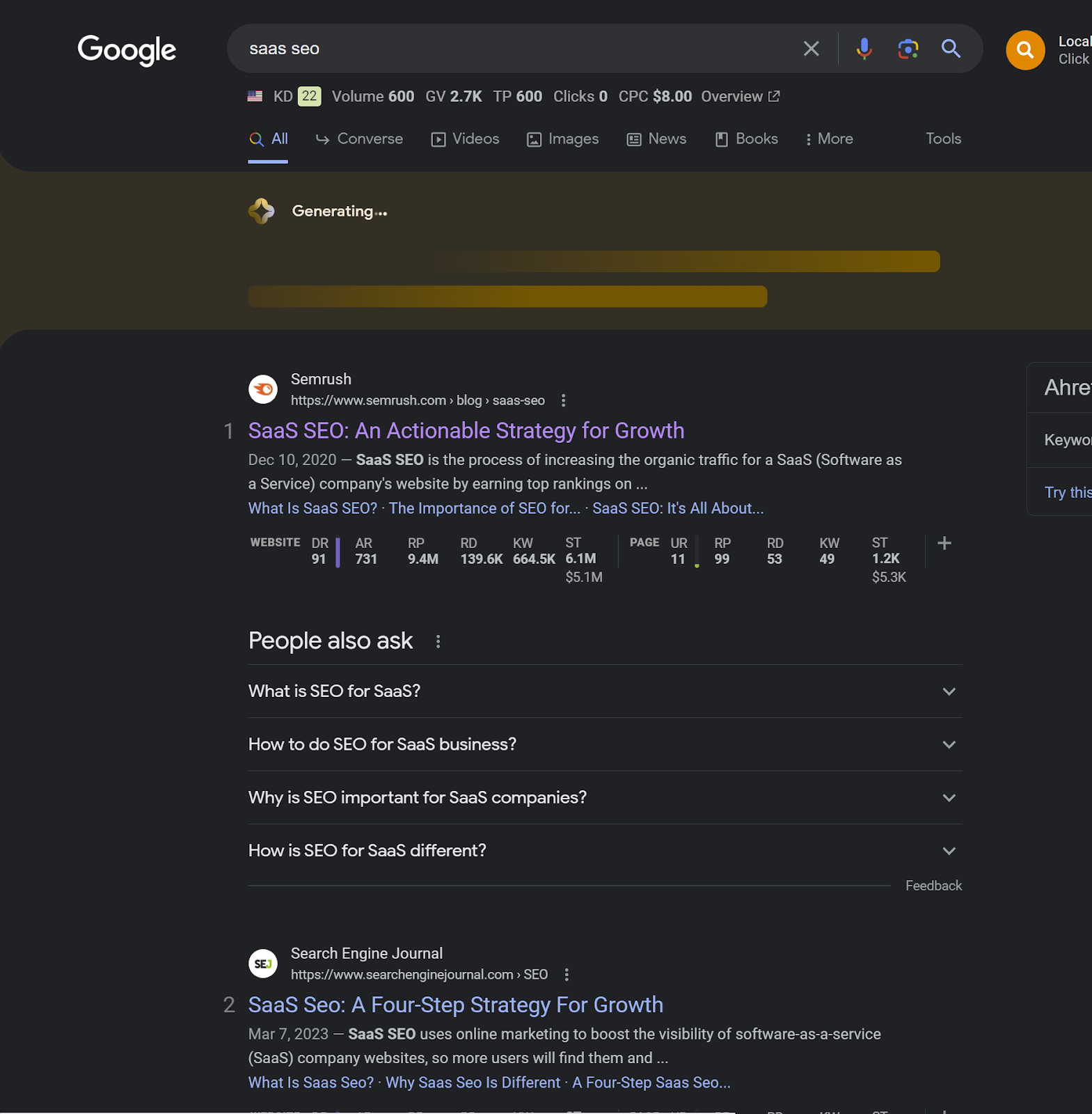Screen dimensions: 1092x1114
Task: Click the orange Ahrefs search extension icon
Action: click(x=1025, y=50)
